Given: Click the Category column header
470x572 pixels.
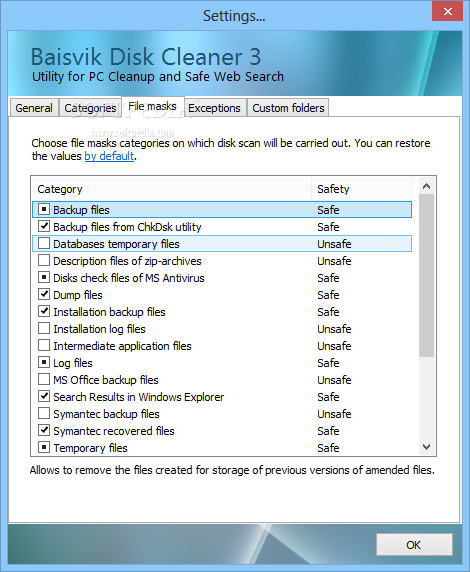Looking at the screenshot, I should click(x=172, y=189).
